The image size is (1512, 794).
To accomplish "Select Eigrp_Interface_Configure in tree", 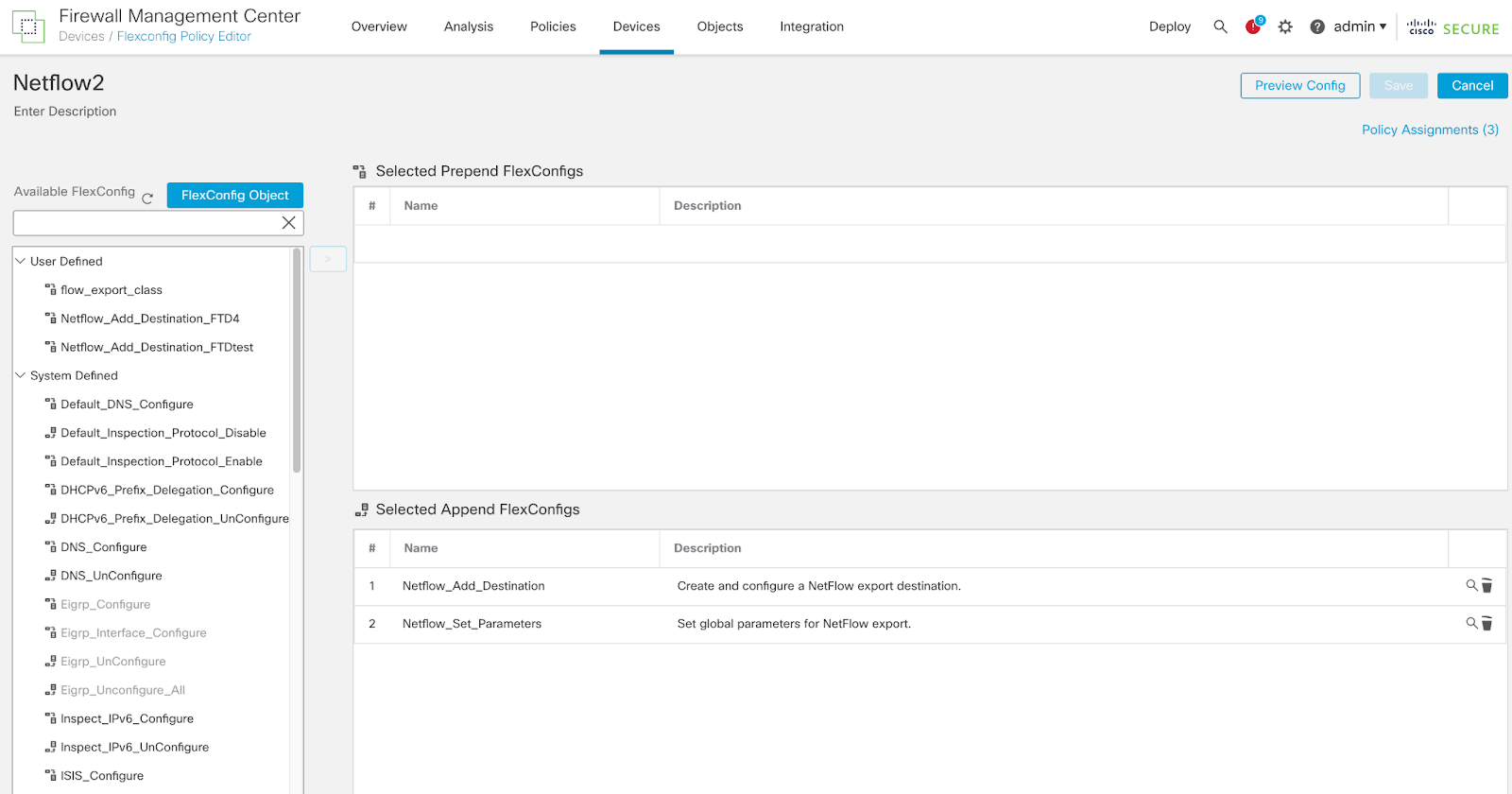I will coord(133,633).
